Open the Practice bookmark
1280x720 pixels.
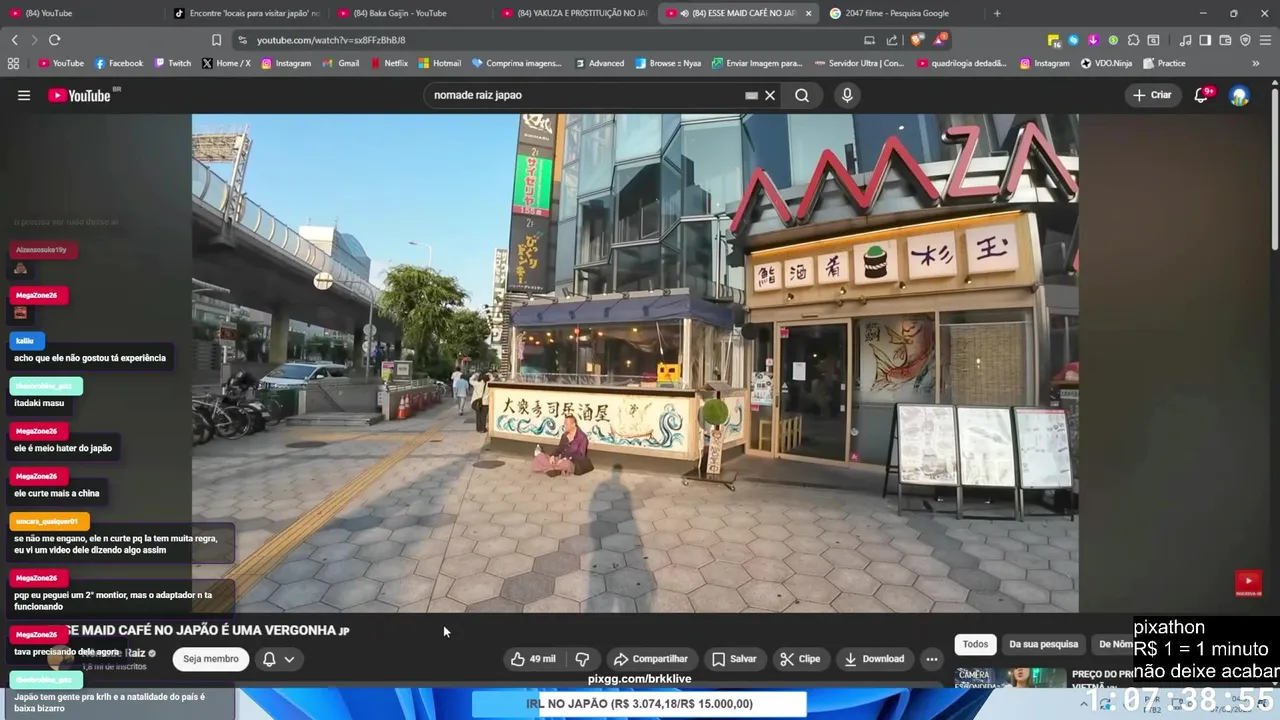1164,63
